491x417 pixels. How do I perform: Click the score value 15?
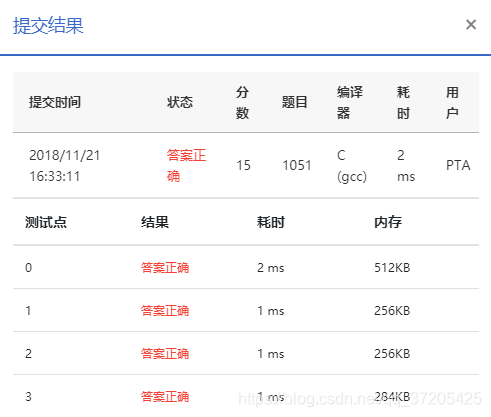click(243, 165)
